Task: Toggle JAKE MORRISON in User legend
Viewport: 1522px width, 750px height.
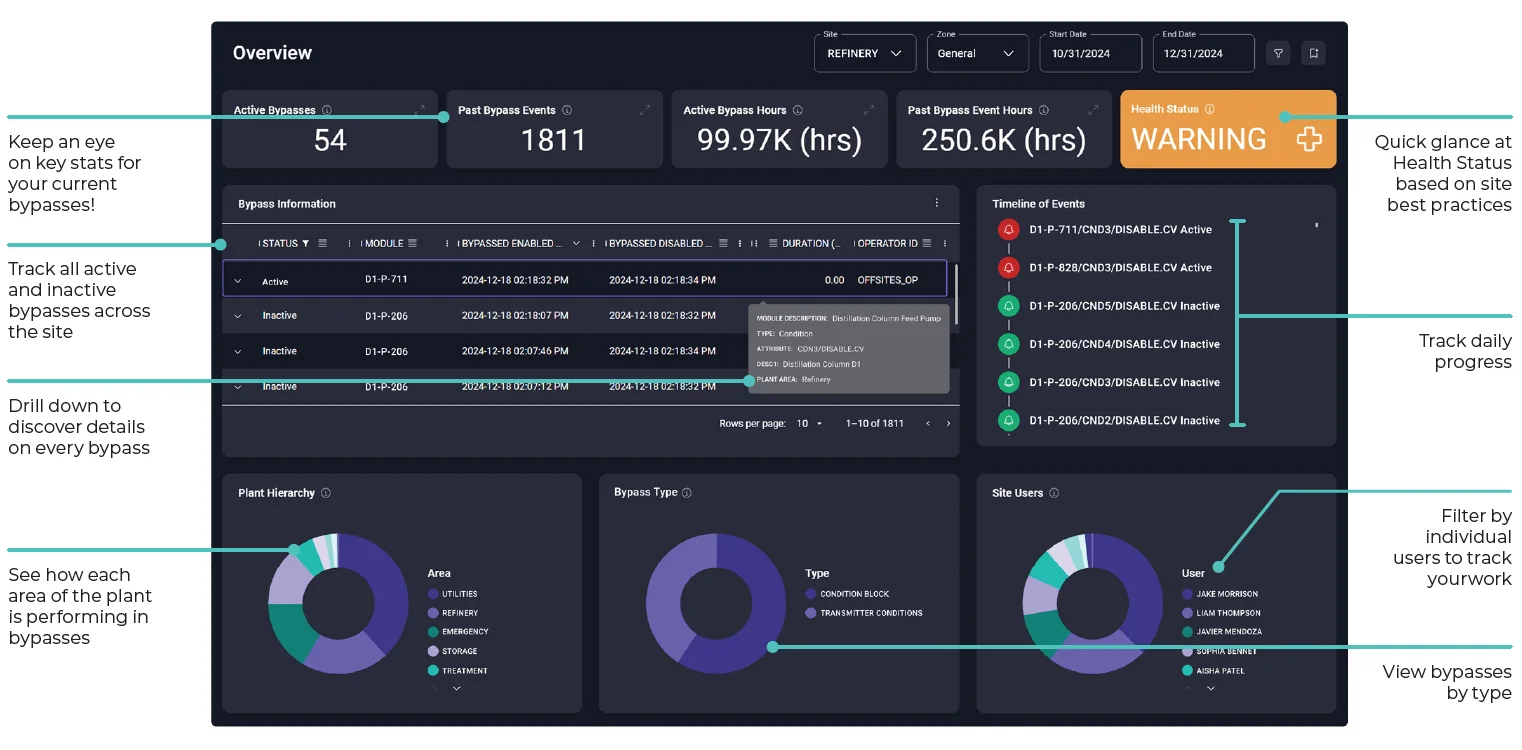Action: tap(1220, 594)
